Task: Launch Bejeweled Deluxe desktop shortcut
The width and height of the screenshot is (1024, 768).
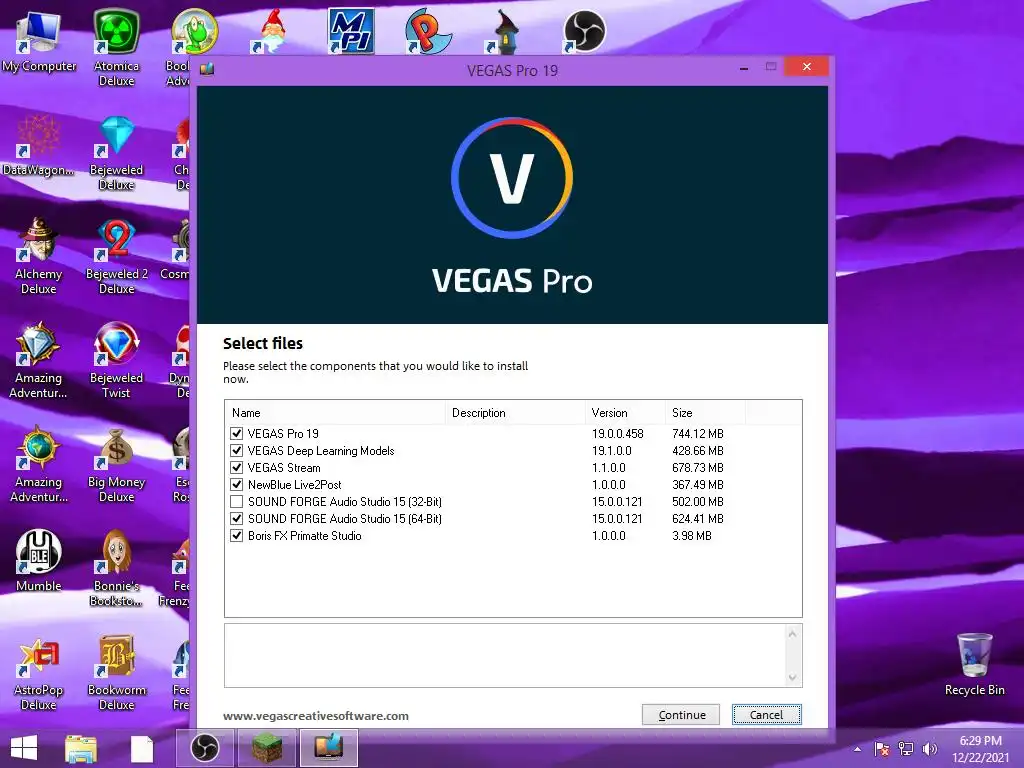Action: 116,152
